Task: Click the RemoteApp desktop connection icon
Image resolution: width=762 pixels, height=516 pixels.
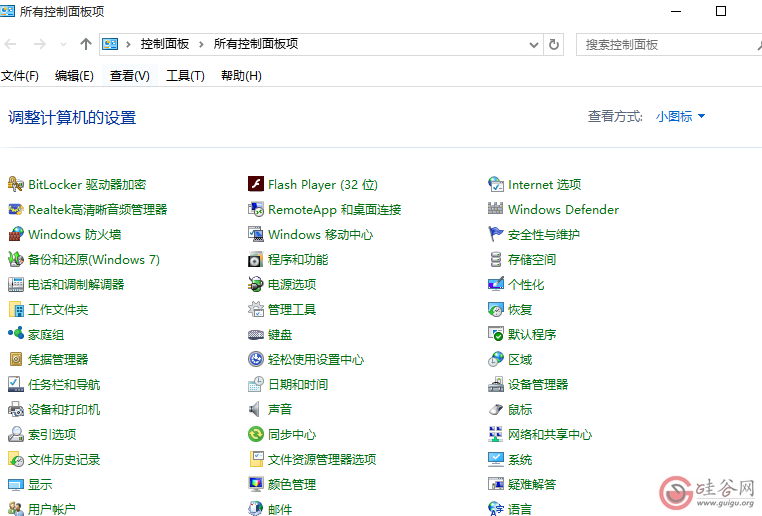Action: pos(256,209)
